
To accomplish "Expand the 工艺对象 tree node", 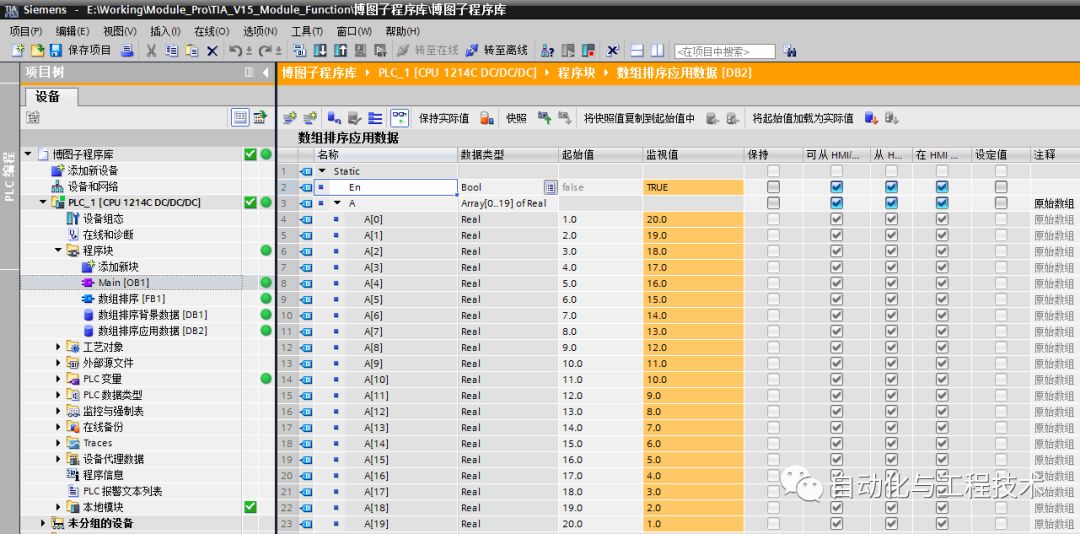I will (x=59, y=347).
